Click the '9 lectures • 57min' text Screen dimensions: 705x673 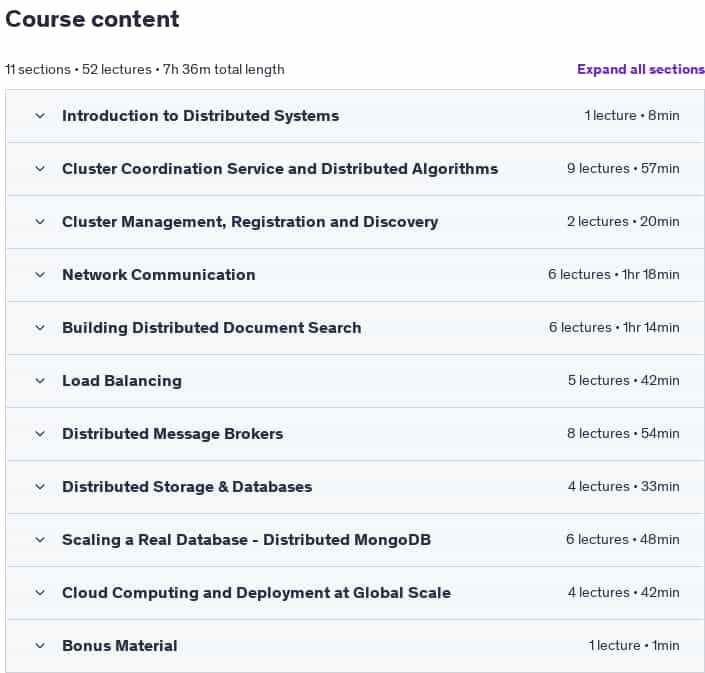click(623, 169)
